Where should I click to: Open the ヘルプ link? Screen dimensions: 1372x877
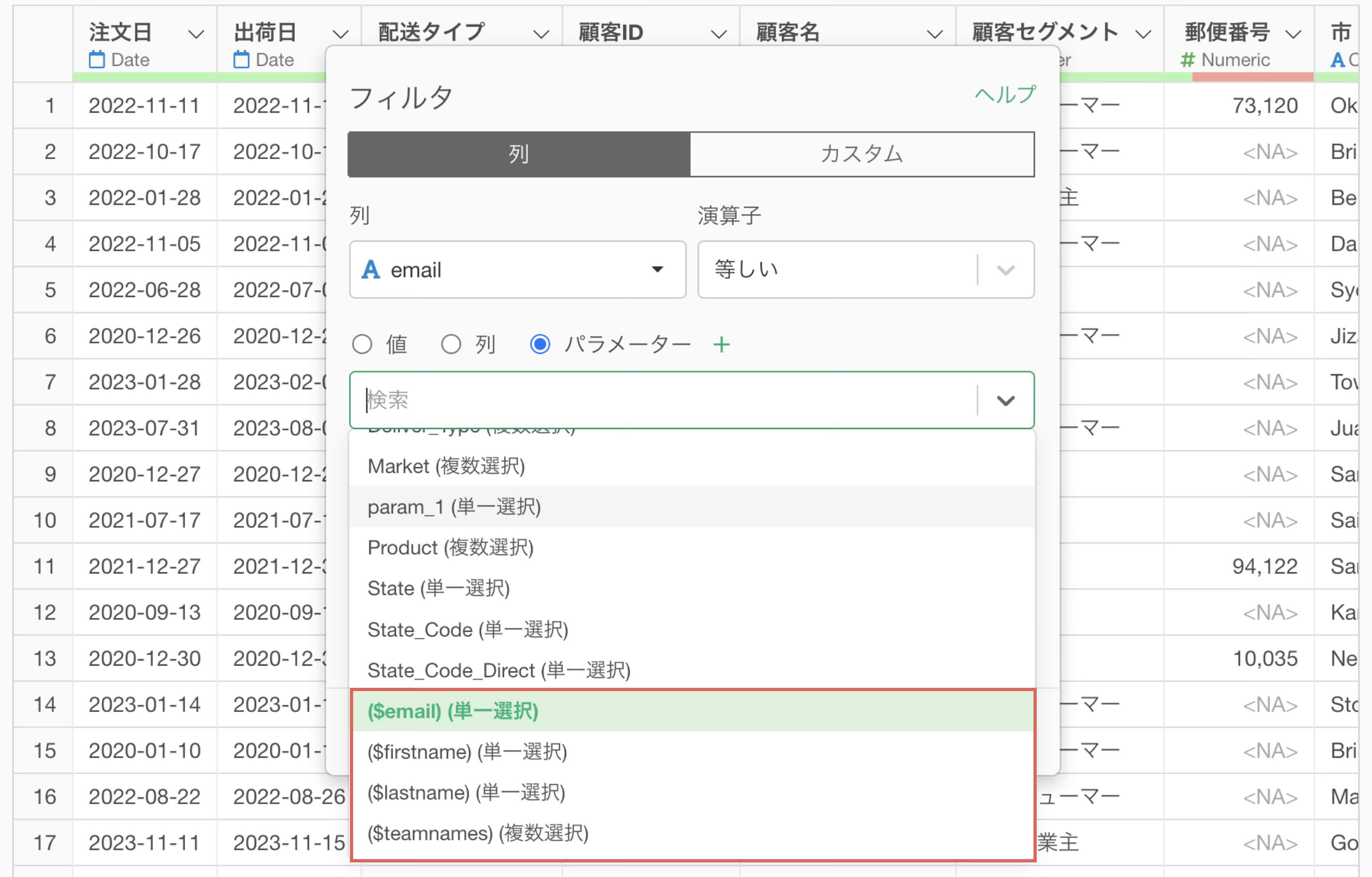tap(1005, 95)
